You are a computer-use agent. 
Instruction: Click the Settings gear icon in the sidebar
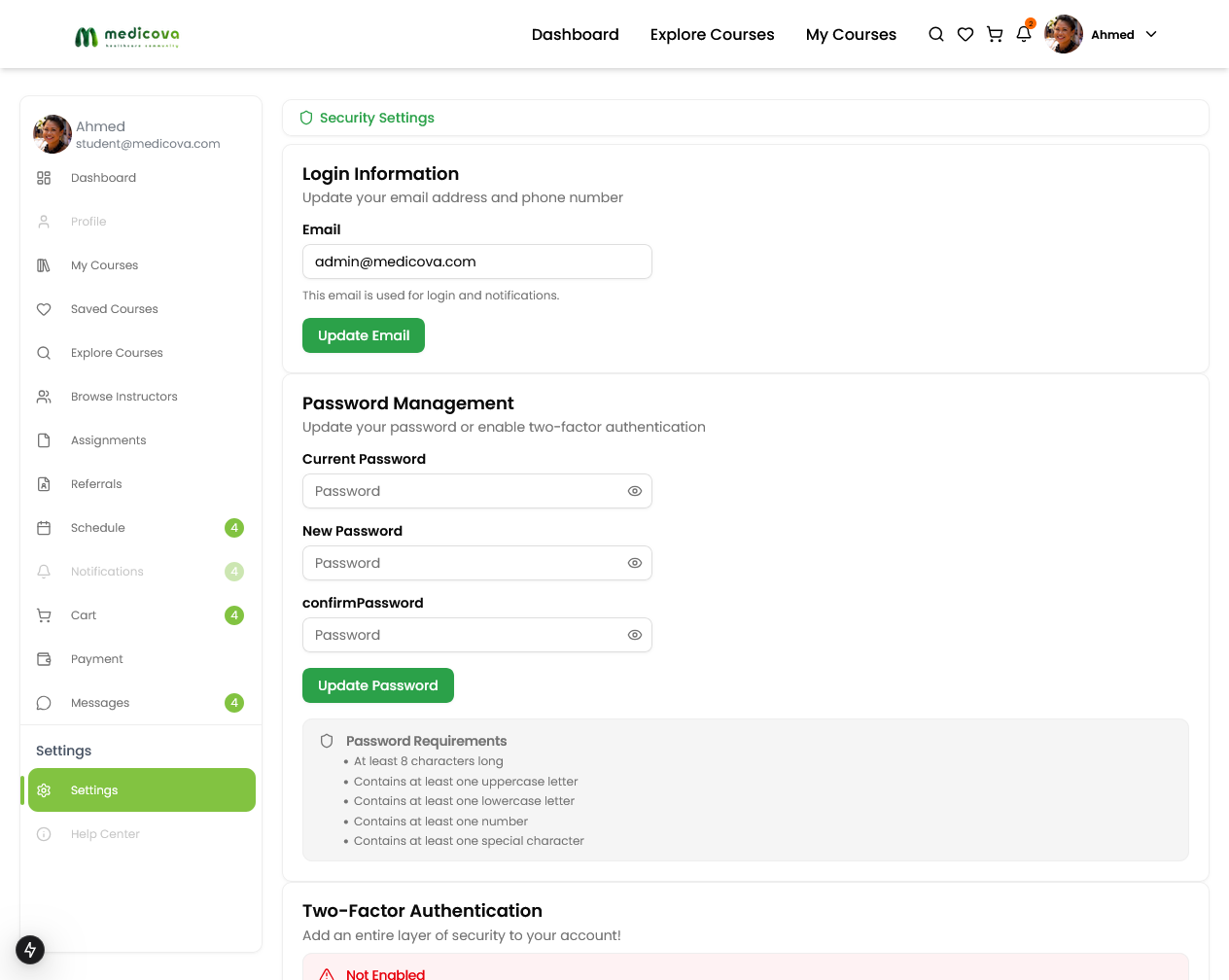[44, 790]
